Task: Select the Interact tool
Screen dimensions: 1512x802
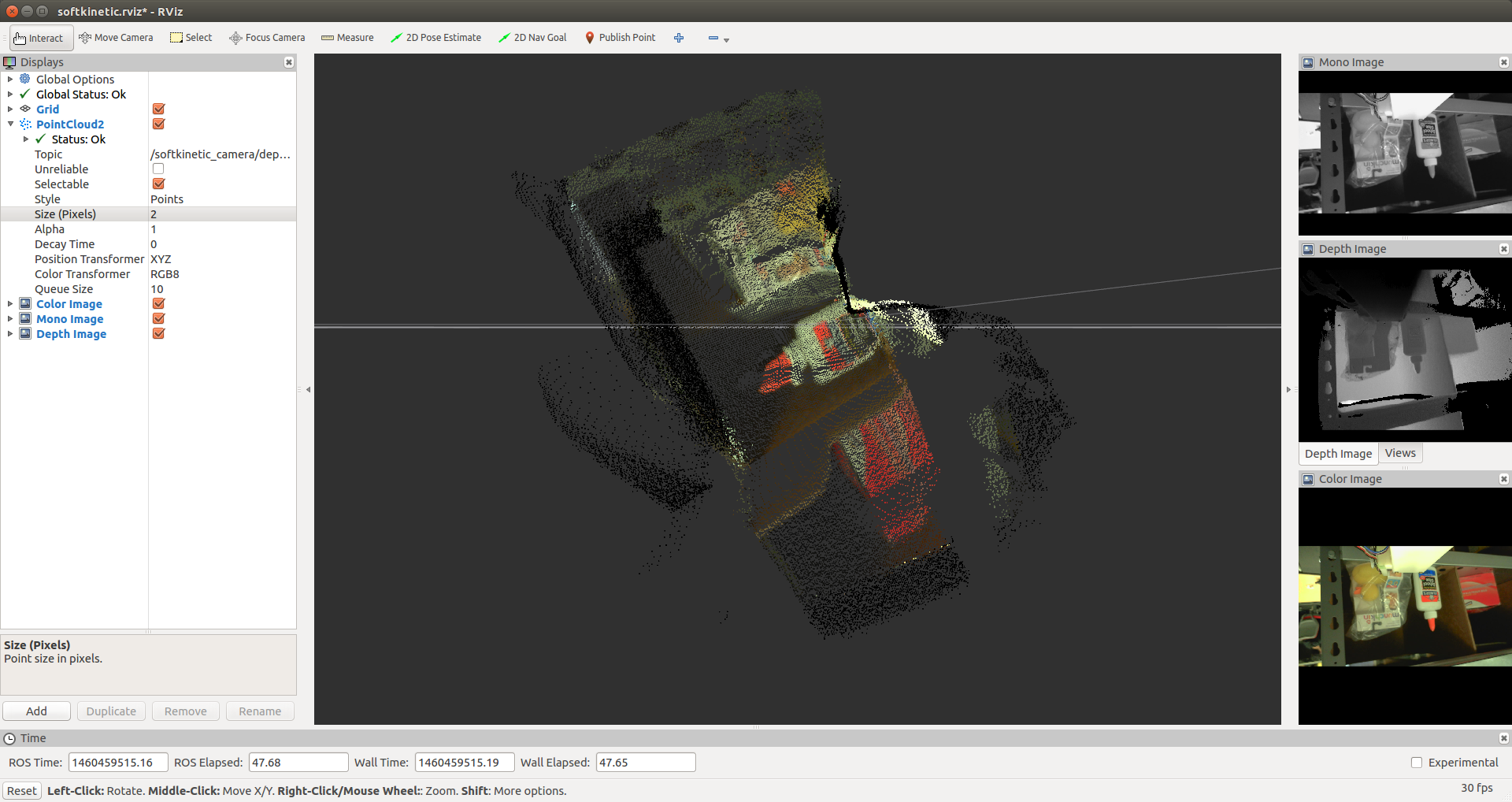Action: point(41,38)
